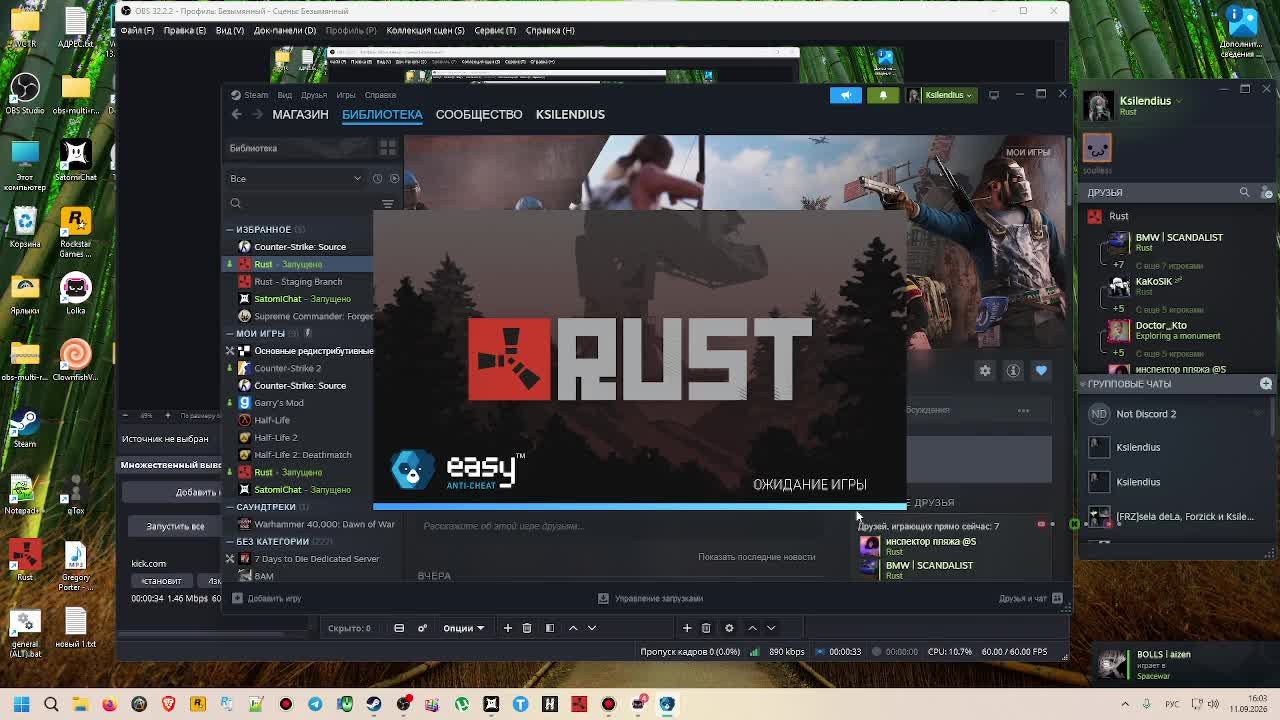
Task: Open Библиотека tab
Action: pyautogui.click(x=382, y=114)
